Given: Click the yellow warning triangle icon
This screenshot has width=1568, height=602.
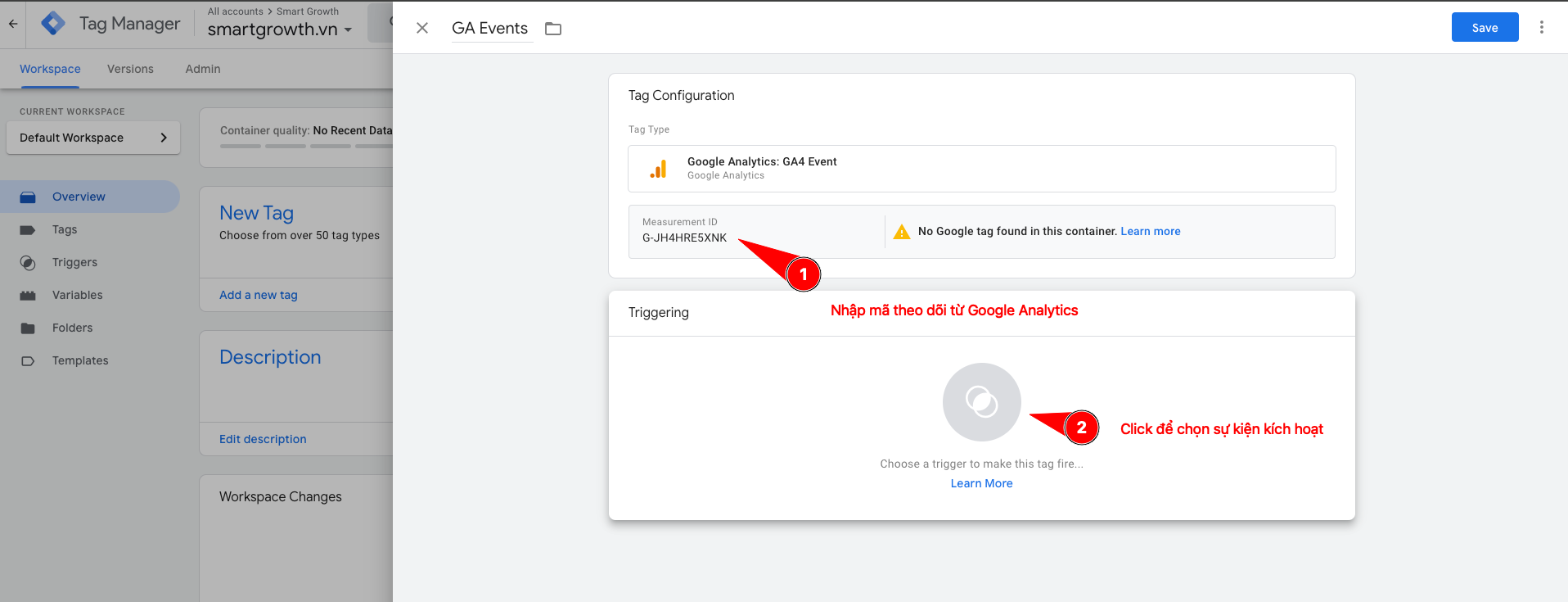Looking at the screenshot, I should click(901, 232).
